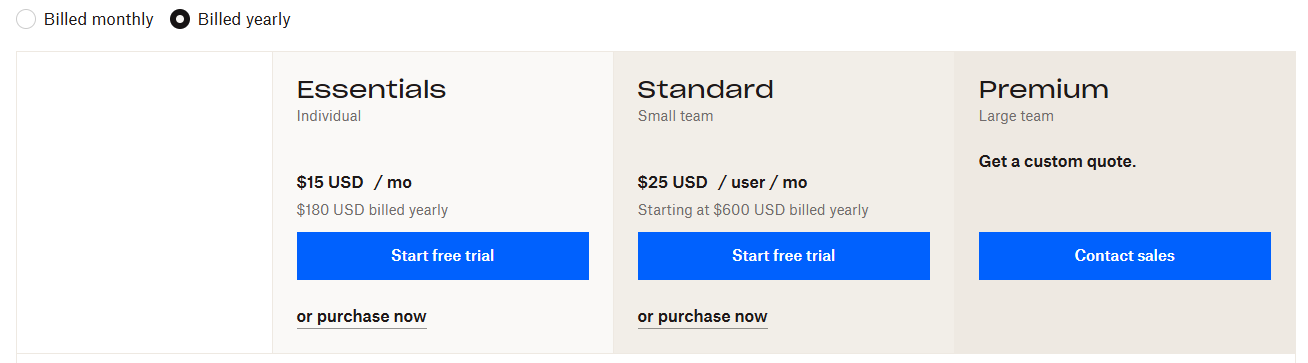
Task: Click the 'Large team' subtitle
Action: coord(1016,116)
